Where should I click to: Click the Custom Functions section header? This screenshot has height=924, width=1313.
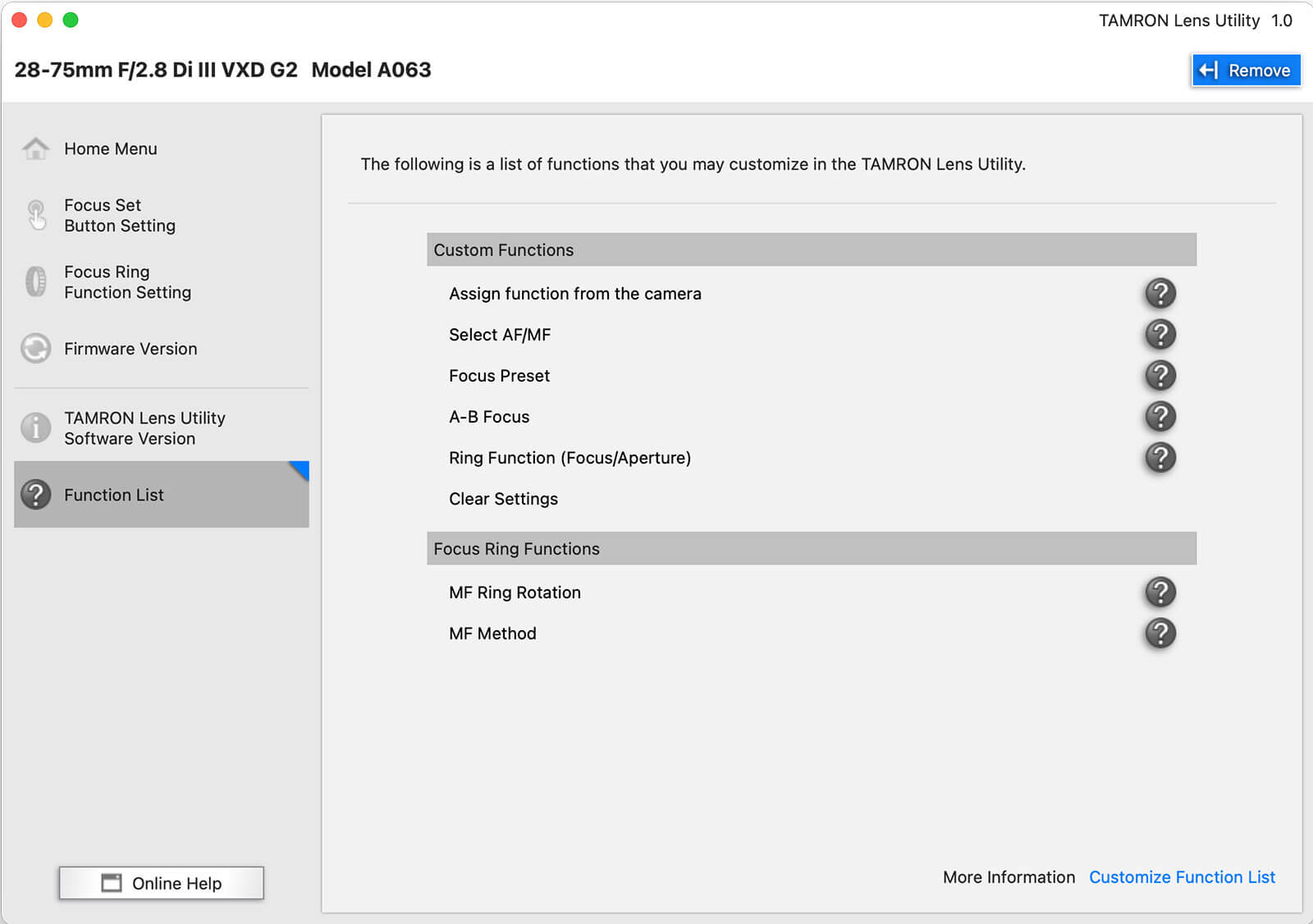click(811, 249)
